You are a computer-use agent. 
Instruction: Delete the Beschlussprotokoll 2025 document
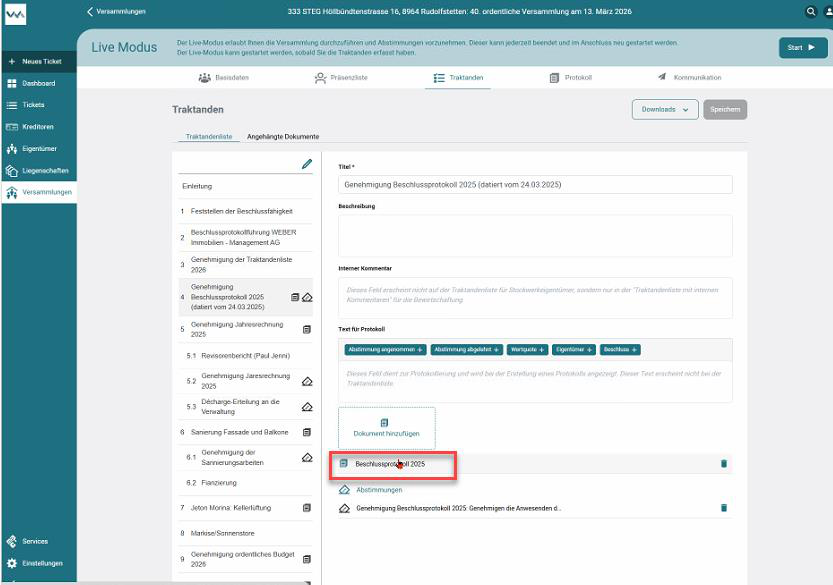724,464
